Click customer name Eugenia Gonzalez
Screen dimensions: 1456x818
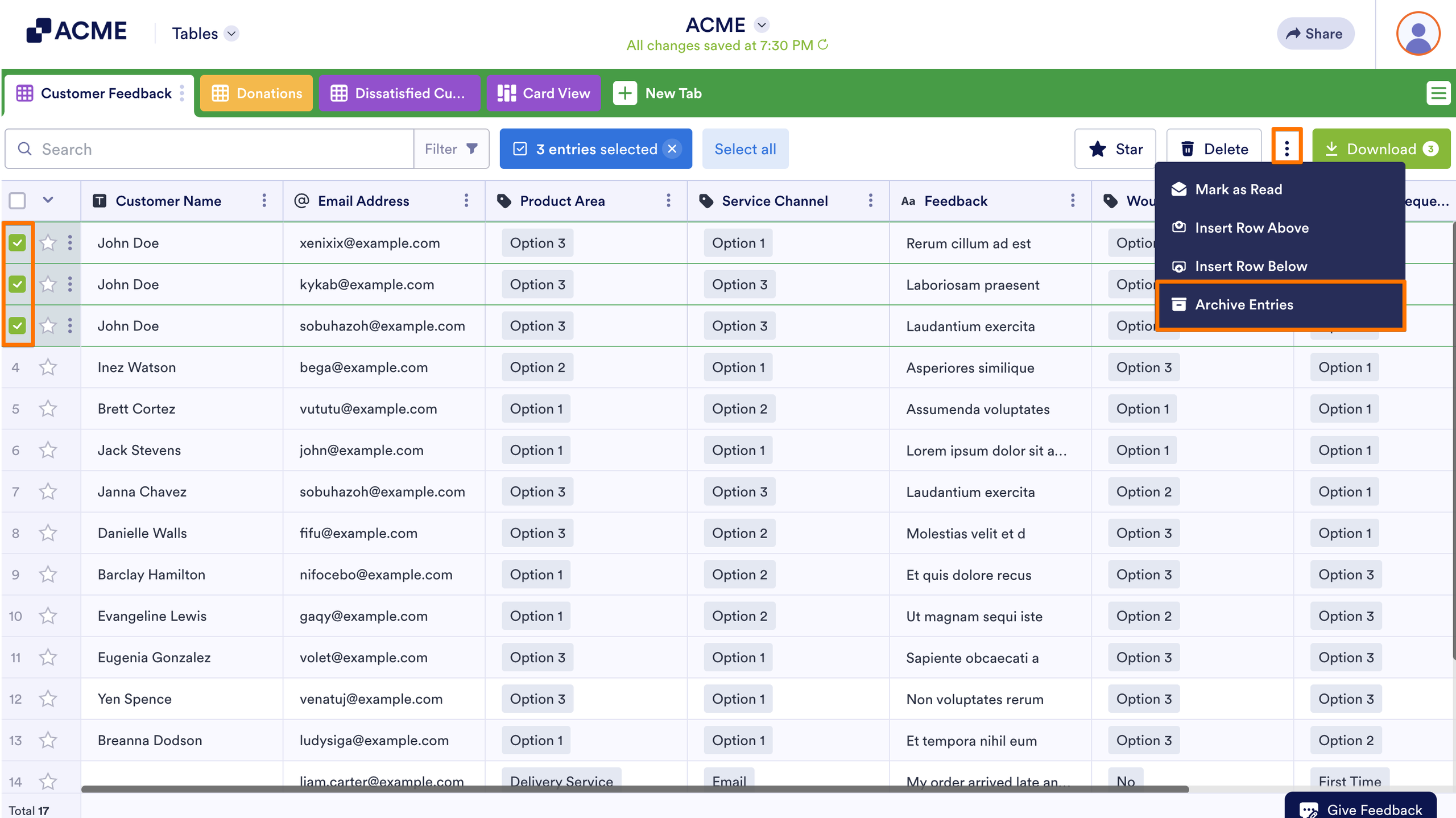pos(154,658)
